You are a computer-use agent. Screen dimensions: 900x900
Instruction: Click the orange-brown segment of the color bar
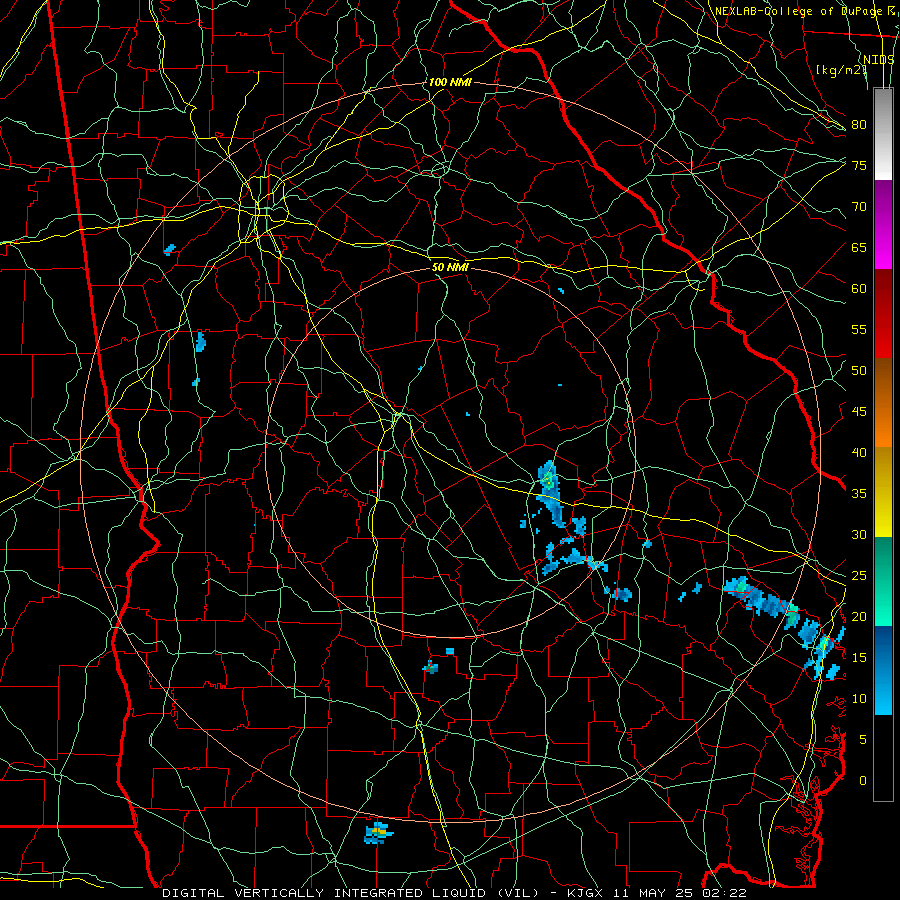[x=883, y=403]
